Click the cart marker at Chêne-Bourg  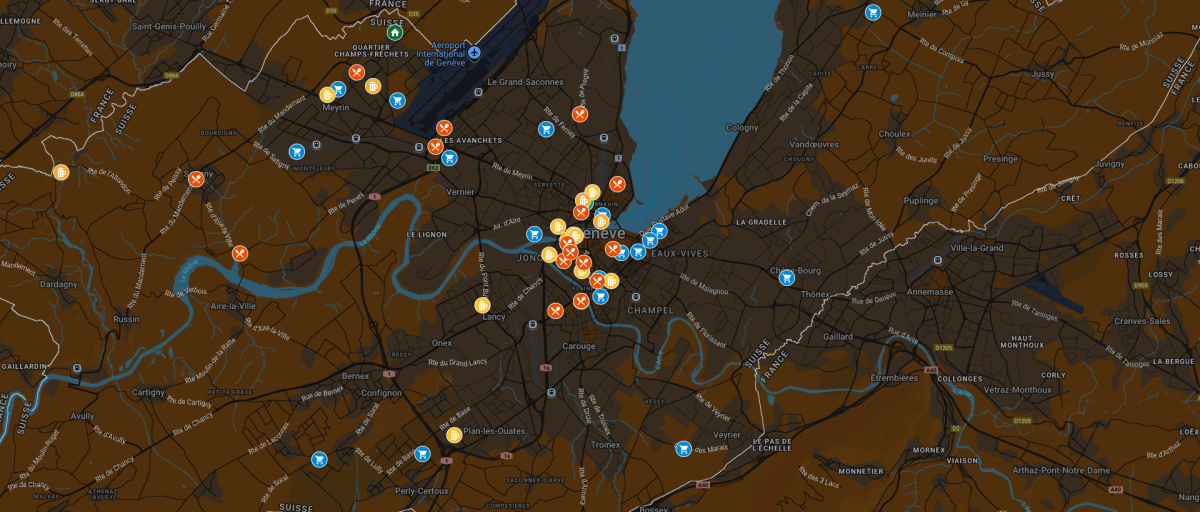click(787, 277)
